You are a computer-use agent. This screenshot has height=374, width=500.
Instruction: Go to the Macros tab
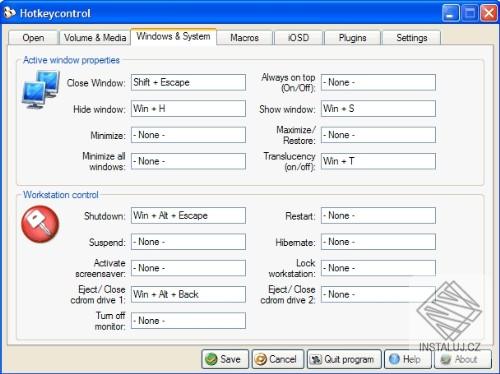[x=244, y=38]
